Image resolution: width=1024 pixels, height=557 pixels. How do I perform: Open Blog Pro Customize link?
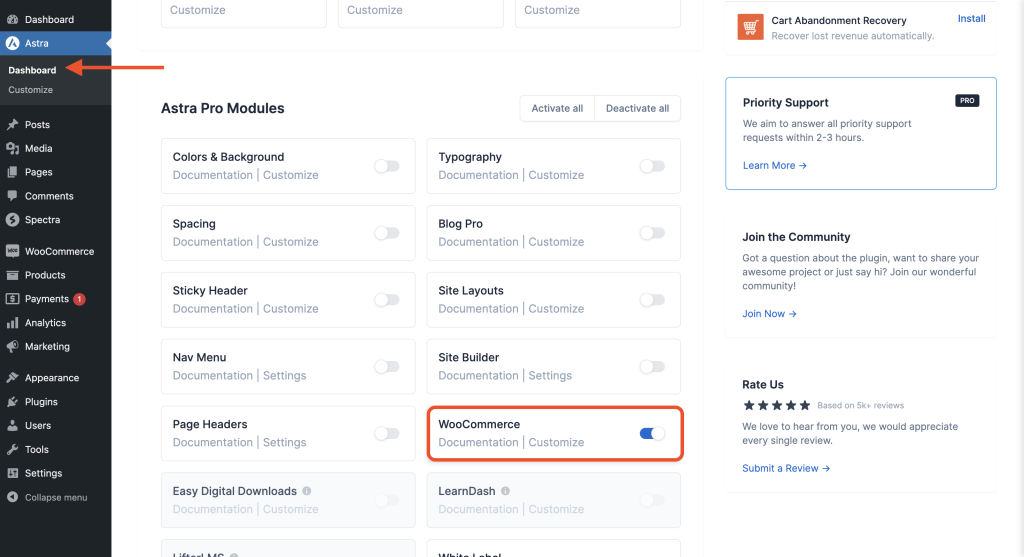556,242
